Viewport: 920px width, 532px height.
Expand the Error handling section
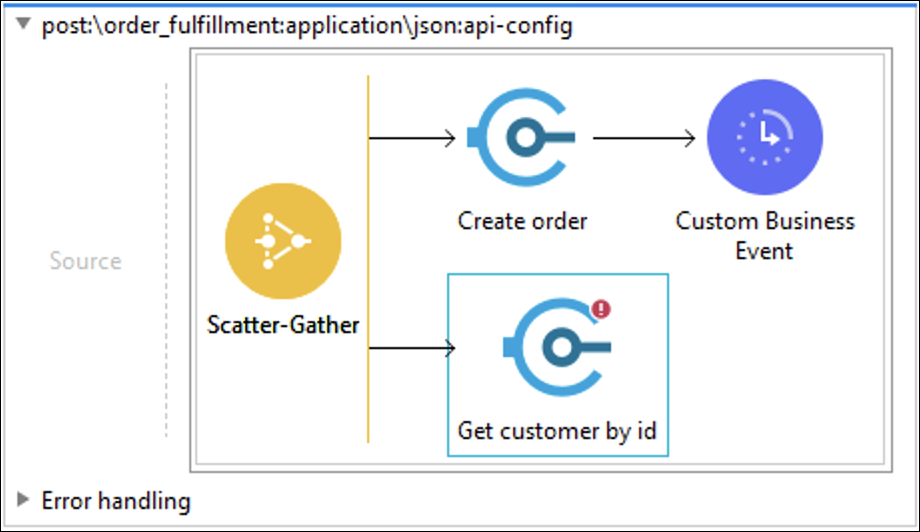tap(23, 500)
